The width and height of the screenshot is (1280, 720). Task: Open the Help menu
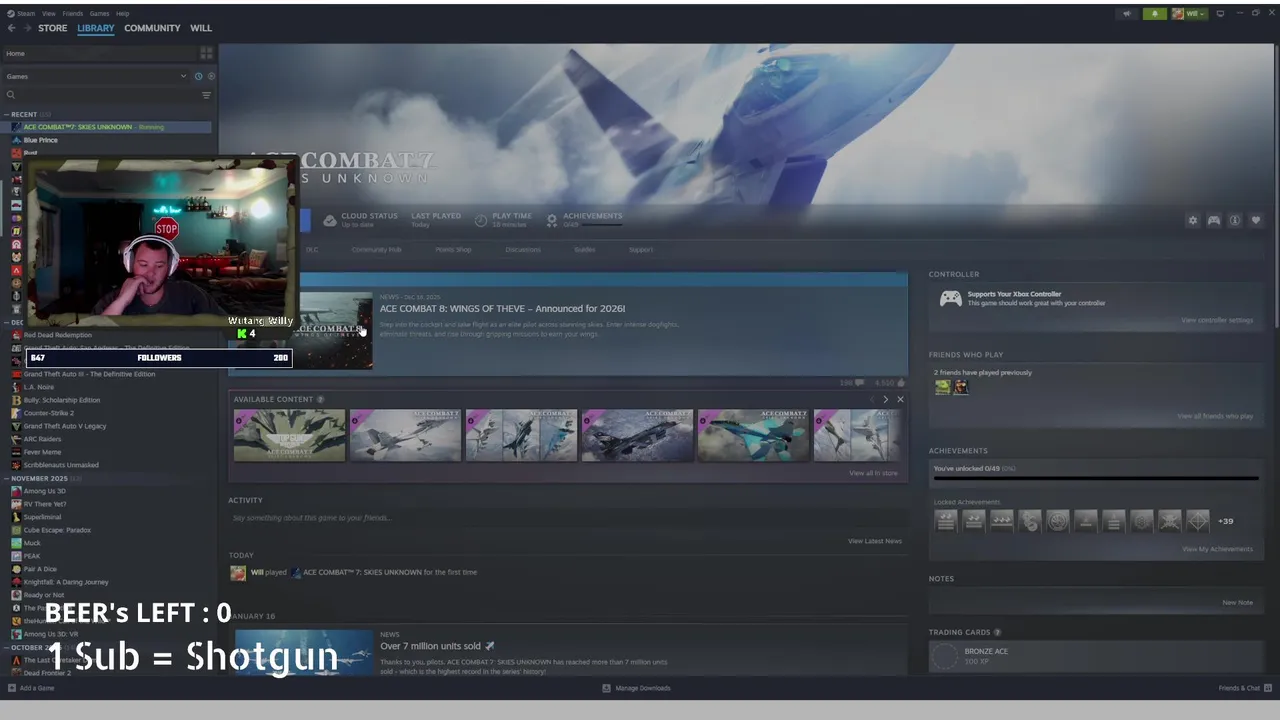[122, 13]
